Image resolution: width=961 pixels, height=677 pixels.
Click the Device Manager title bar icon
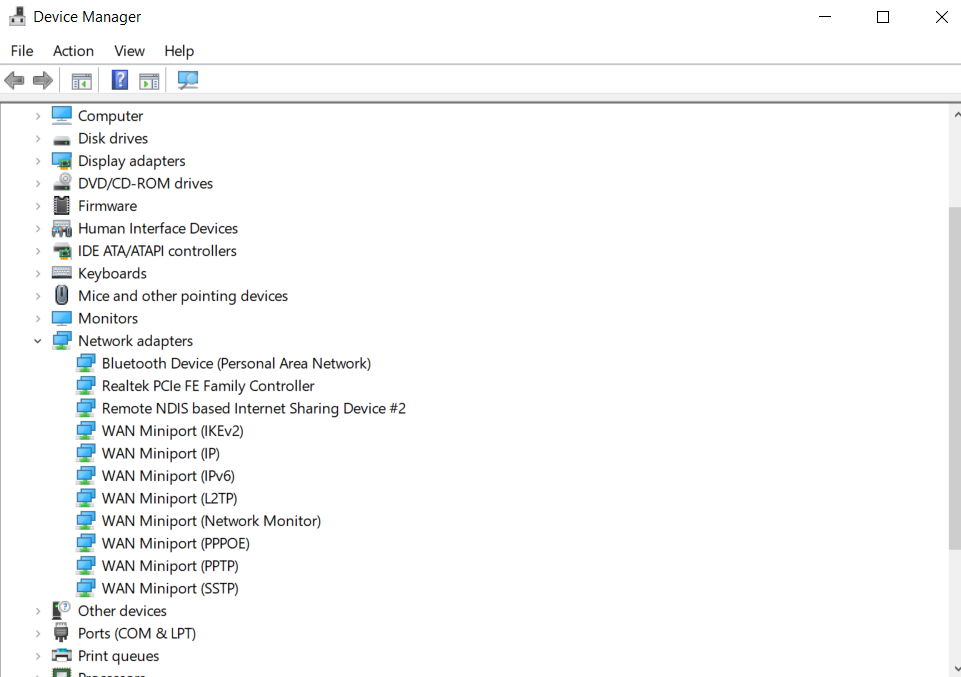point(17,17)
